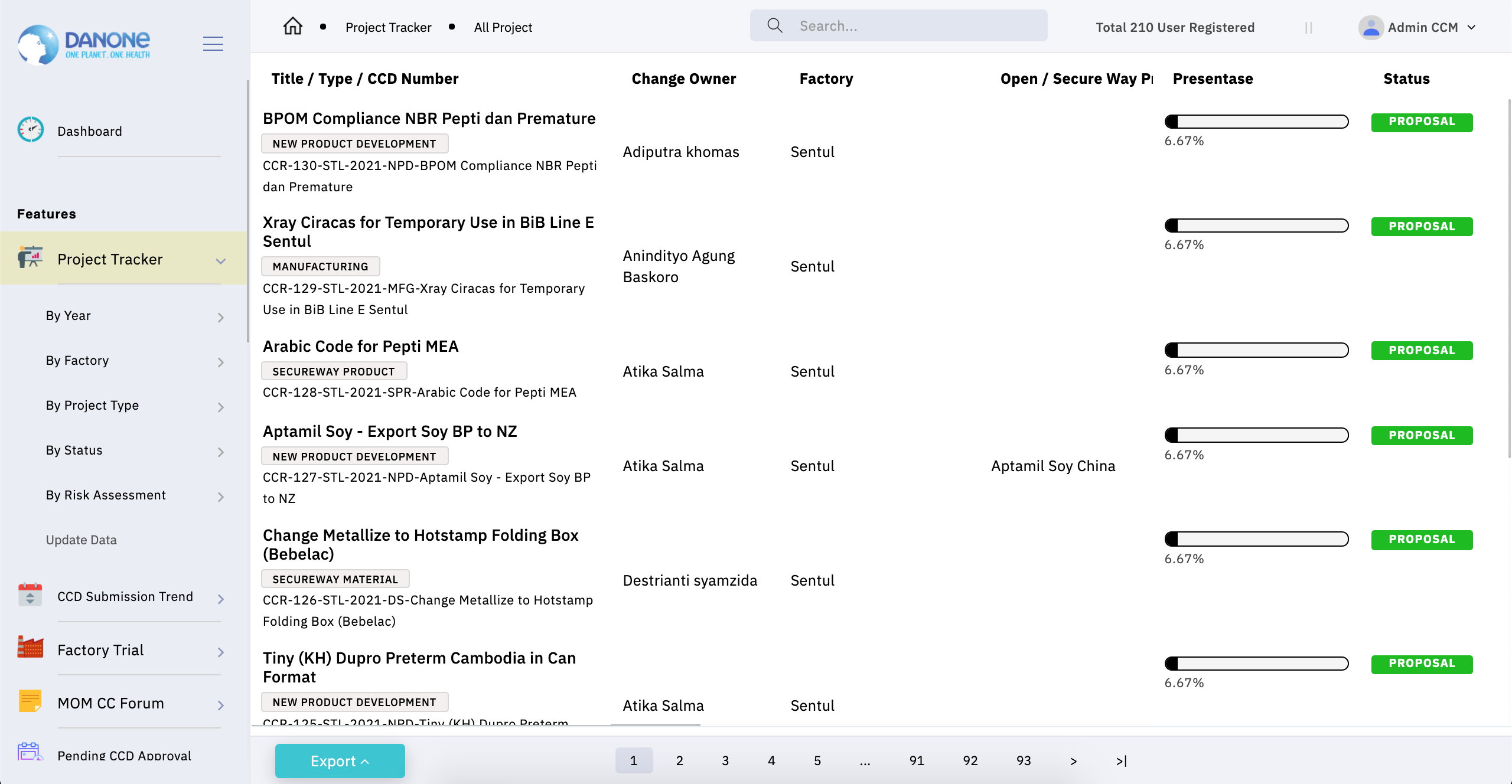Expand the MOM CC Forum menu
This screenshot has width=1512, height=784.
point(221,705)
